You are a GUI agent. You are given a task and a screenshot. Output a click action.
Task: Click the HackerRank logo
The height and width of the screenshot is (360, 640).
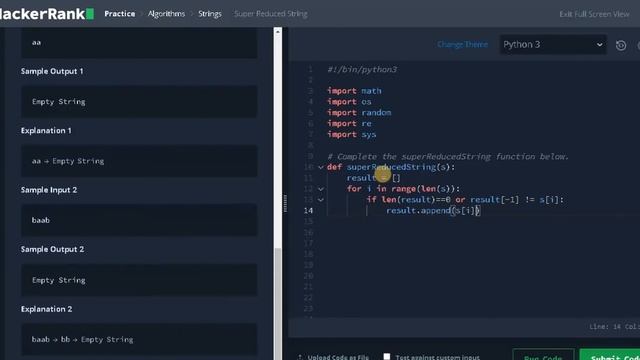point(47,13)
